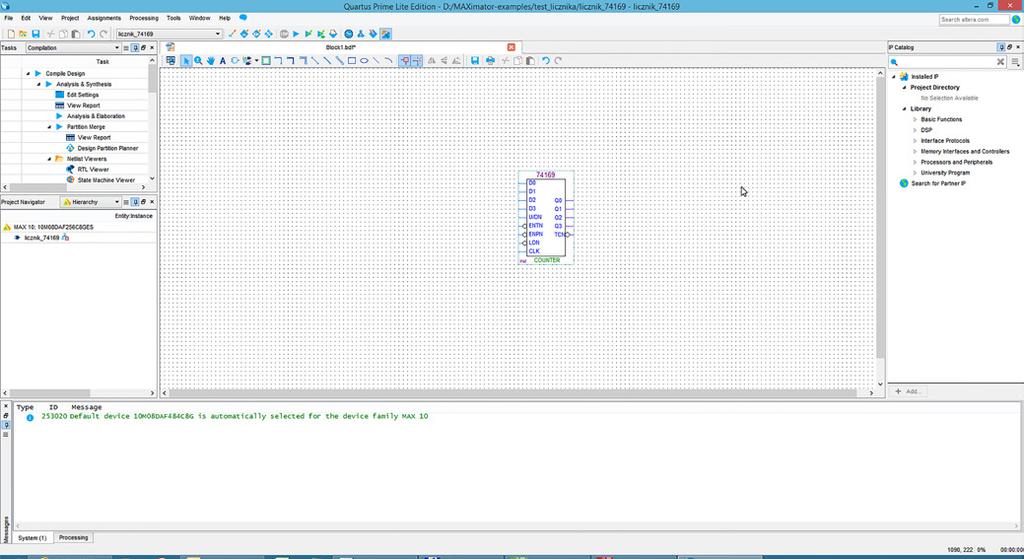
Task: Collapse the Netlist Viewers folder
Action: click(50, 159)
